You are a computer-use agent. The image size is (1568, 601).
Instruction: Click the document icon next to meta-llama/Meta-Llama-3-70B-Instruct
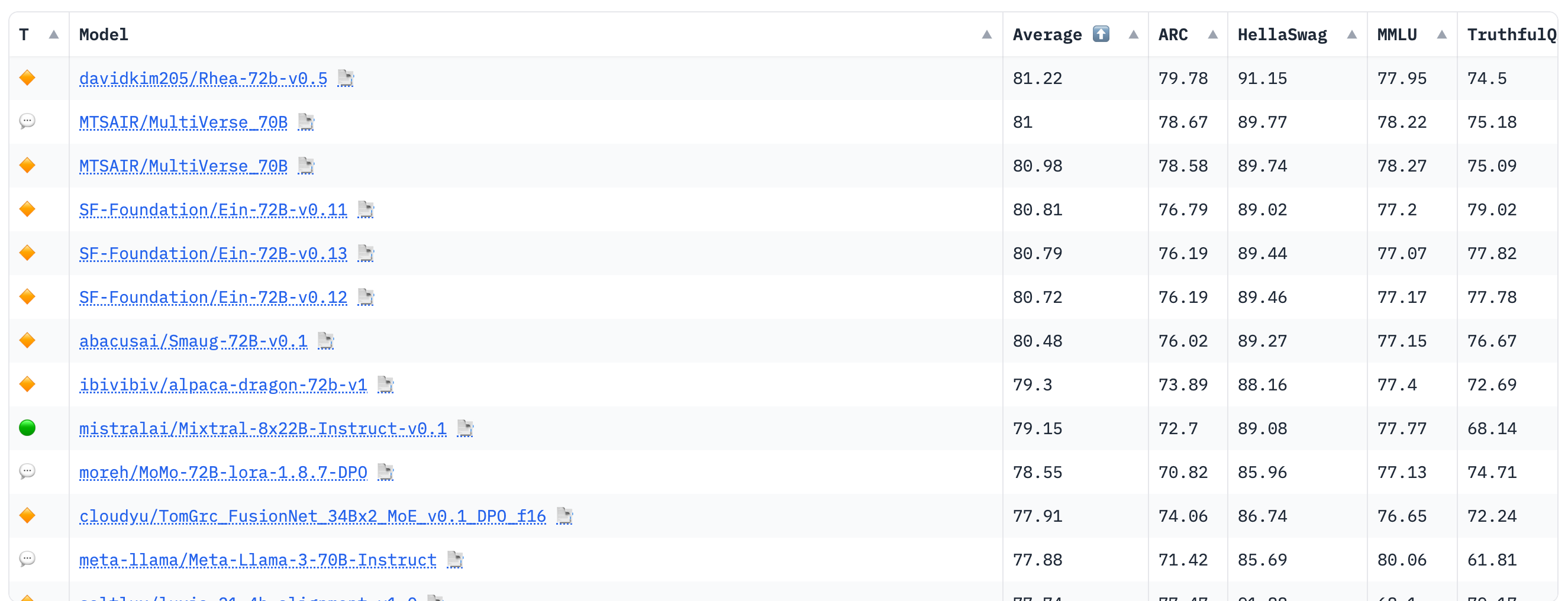tap(454, 560)
